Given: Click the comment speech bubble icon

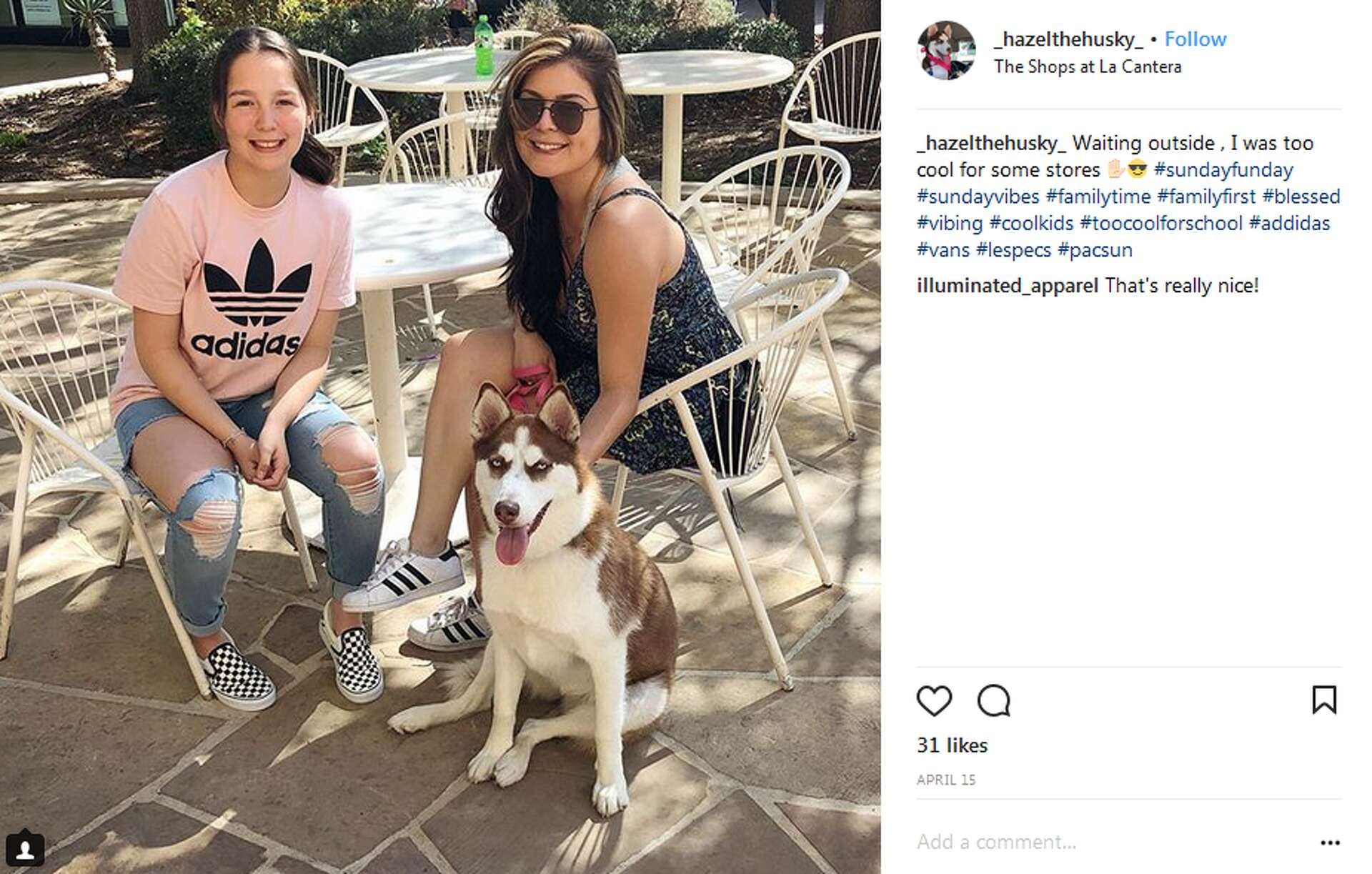Looking at the screenshot, I should 993,700.
